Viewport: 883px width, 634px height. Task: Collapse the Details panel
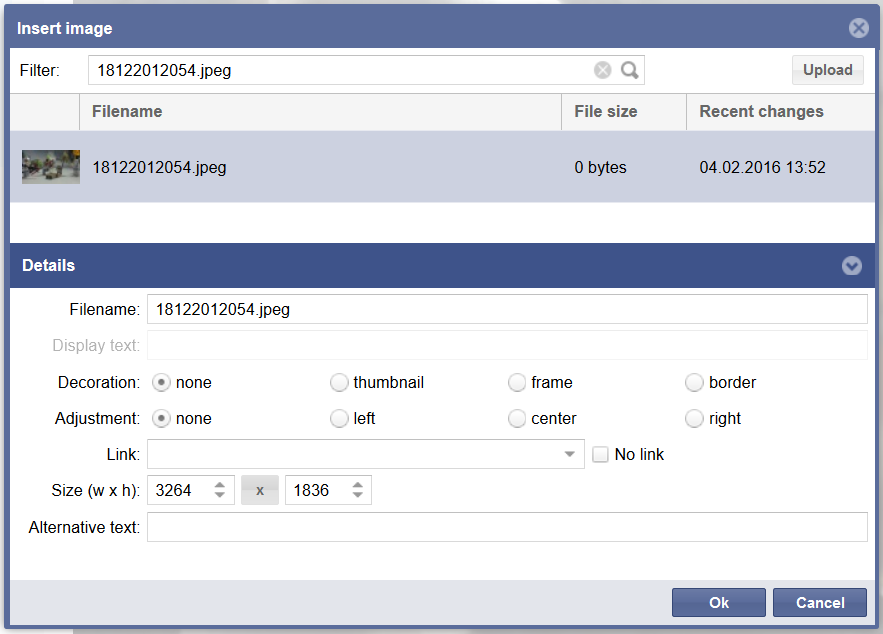(x=851, y=266)
